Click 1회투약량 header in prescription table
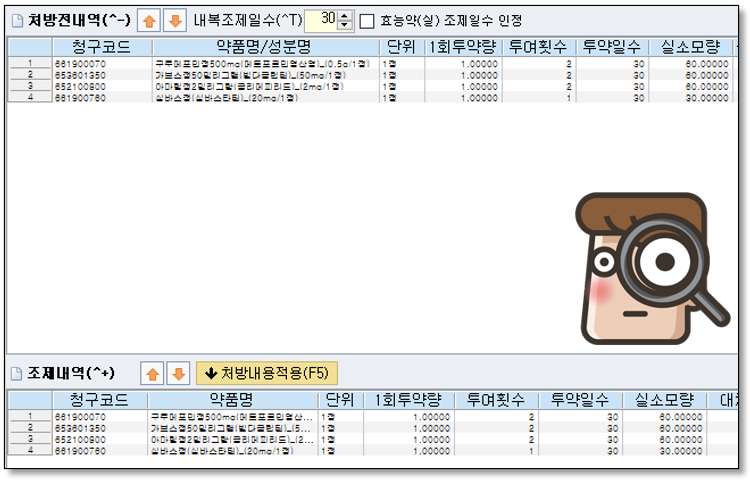 pos(461,47)
